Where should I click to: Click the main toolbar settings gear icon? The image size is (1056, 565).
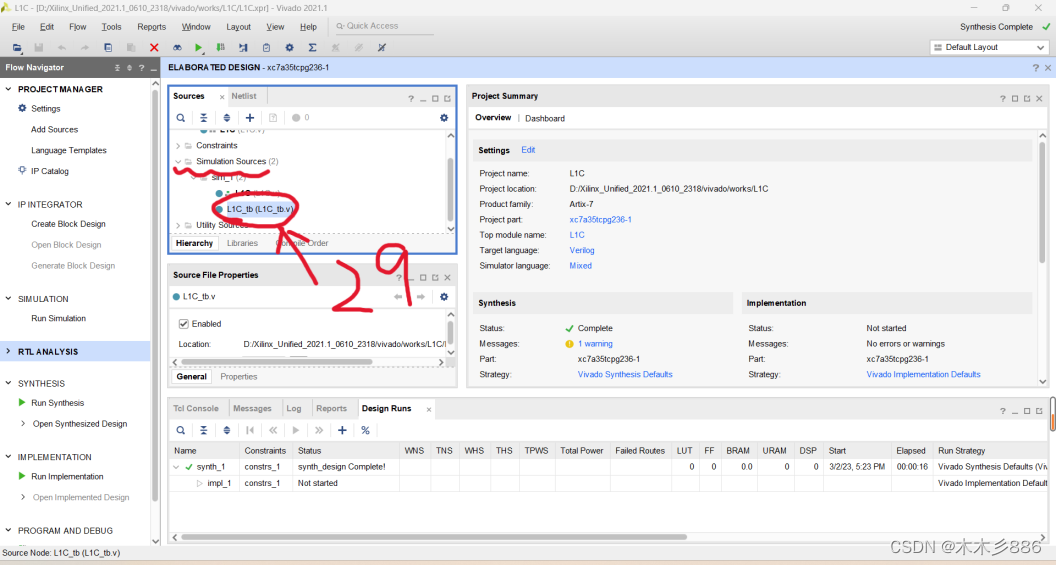tap(290, 48)
